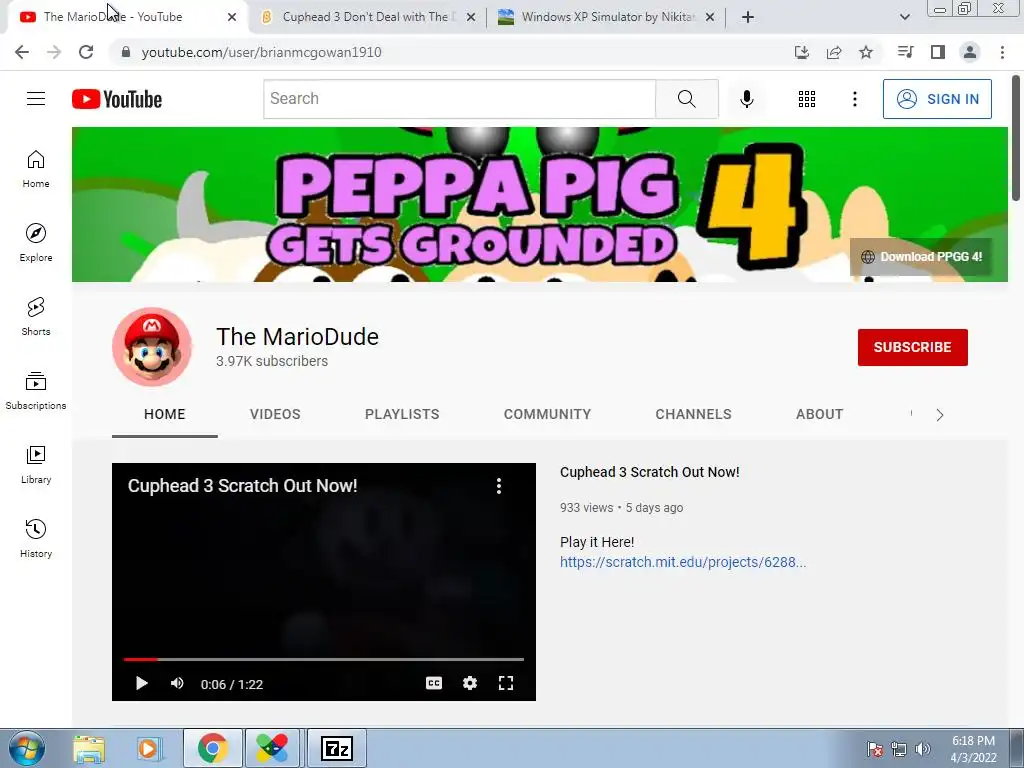Go back with the browser back arrow

click(22, 52)
